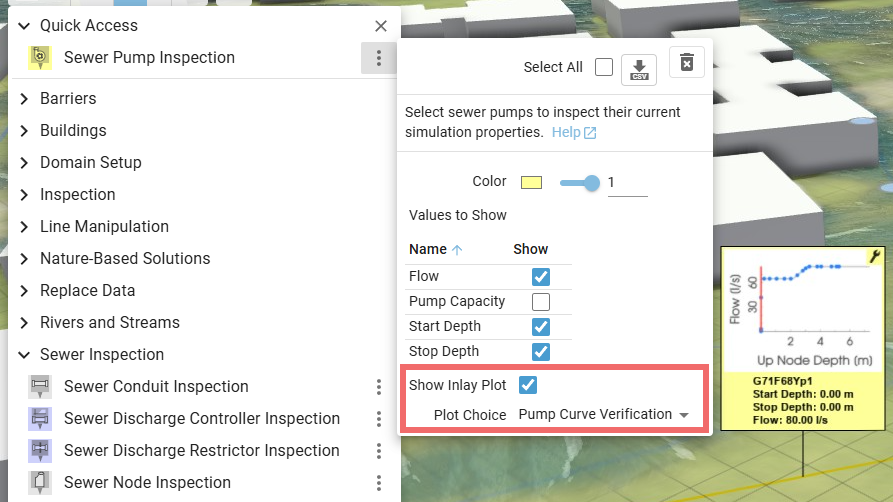The height and width of the screenshot is (502, 893).
Task: Click the Sewer Pump Inspection tool icon
Action: coord(39,58)
